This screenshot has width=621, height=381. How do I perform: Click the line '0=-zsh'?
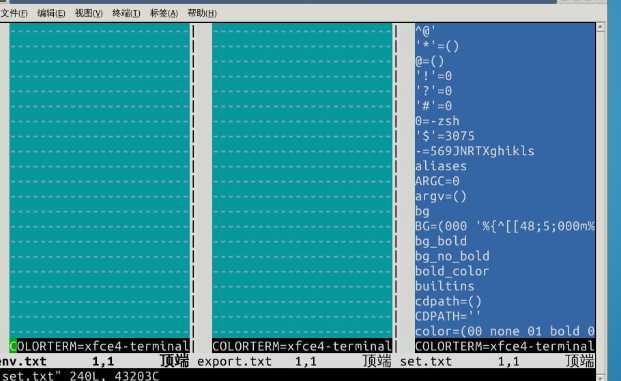437,121
